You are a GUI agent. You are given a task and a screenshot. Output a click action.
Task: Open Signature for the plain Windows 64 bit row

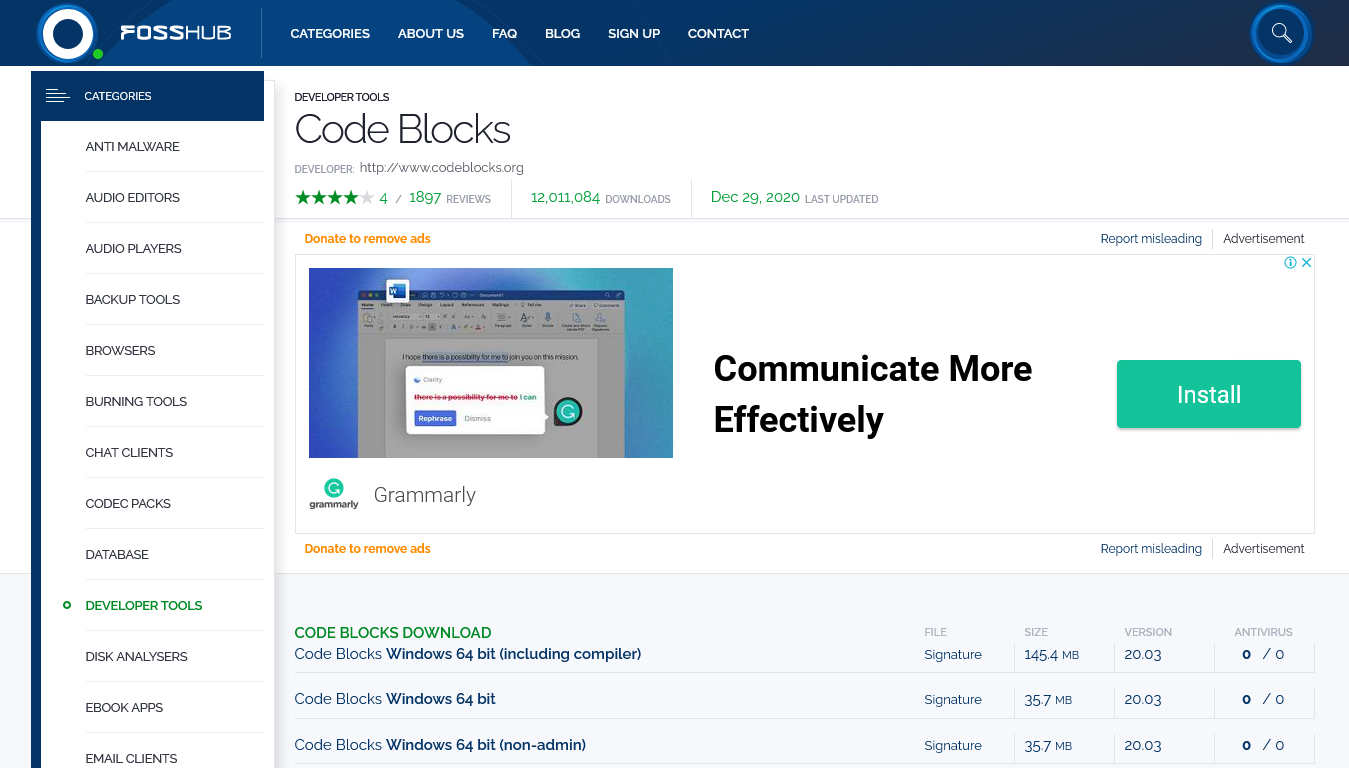[953, 699]
